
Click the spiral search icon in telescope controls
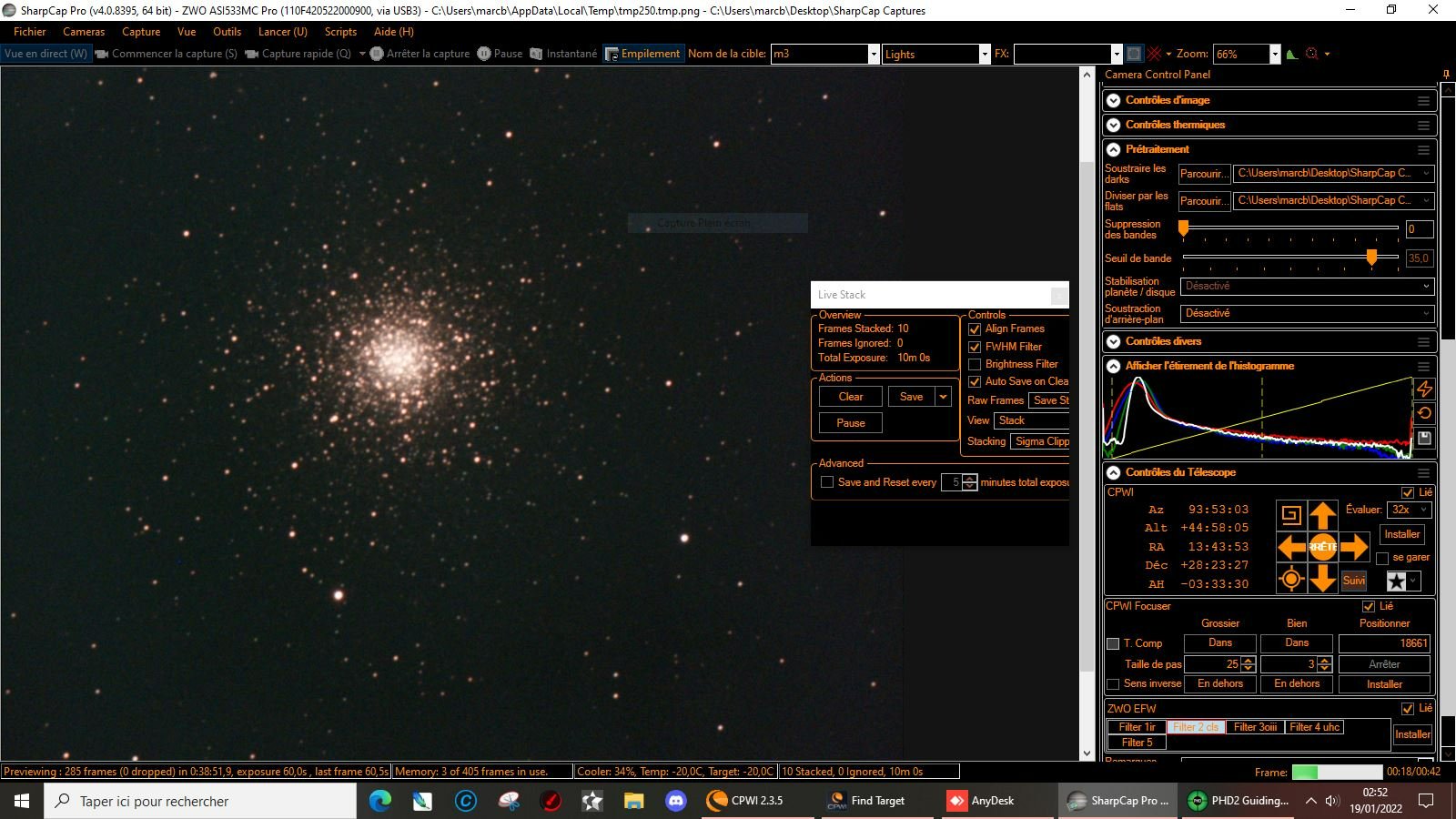pos(1291,515)
